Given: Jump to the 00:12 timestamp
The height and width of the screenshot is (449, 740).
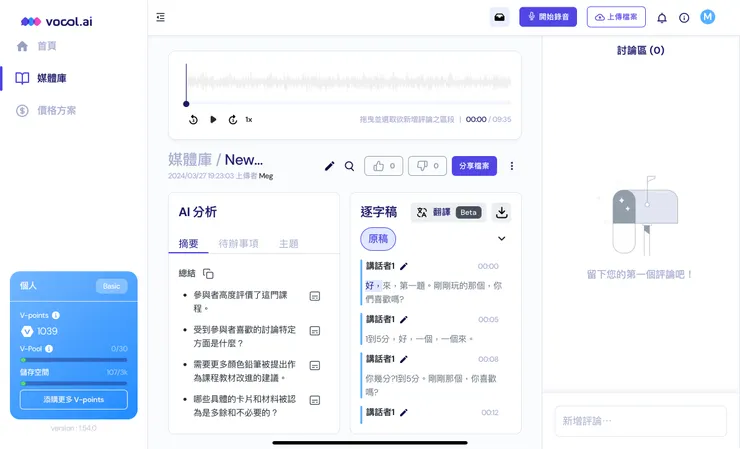Looking at the screenshot, I should pyautogui.click(x=490, y=413).
